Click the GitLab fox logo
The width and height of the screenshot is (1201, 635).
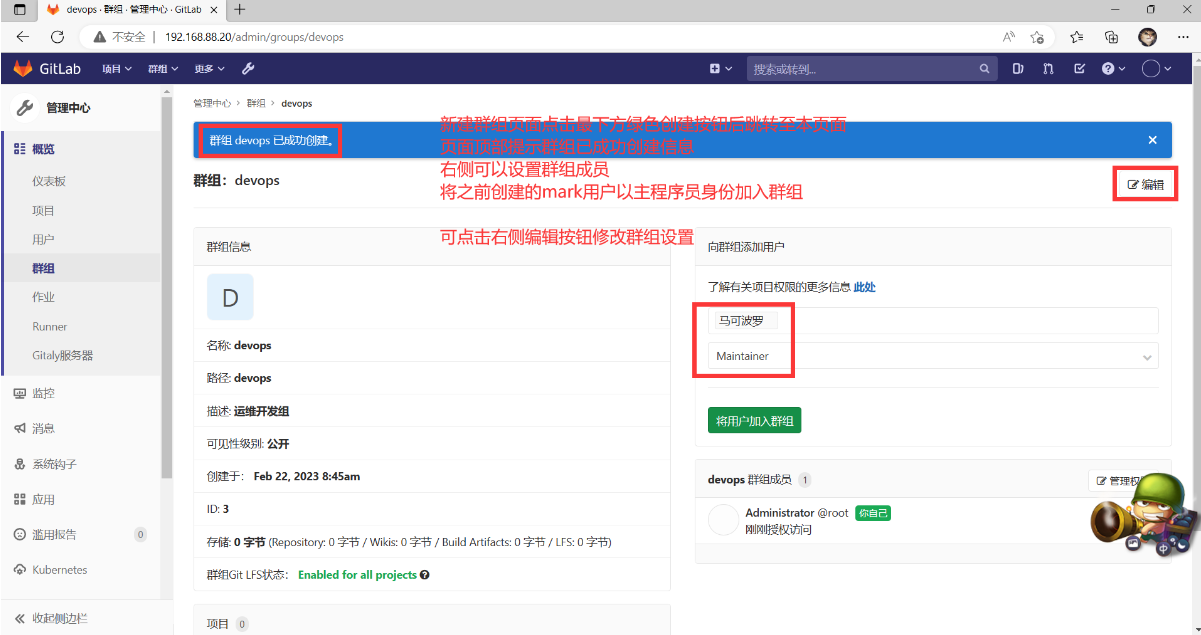22,69
